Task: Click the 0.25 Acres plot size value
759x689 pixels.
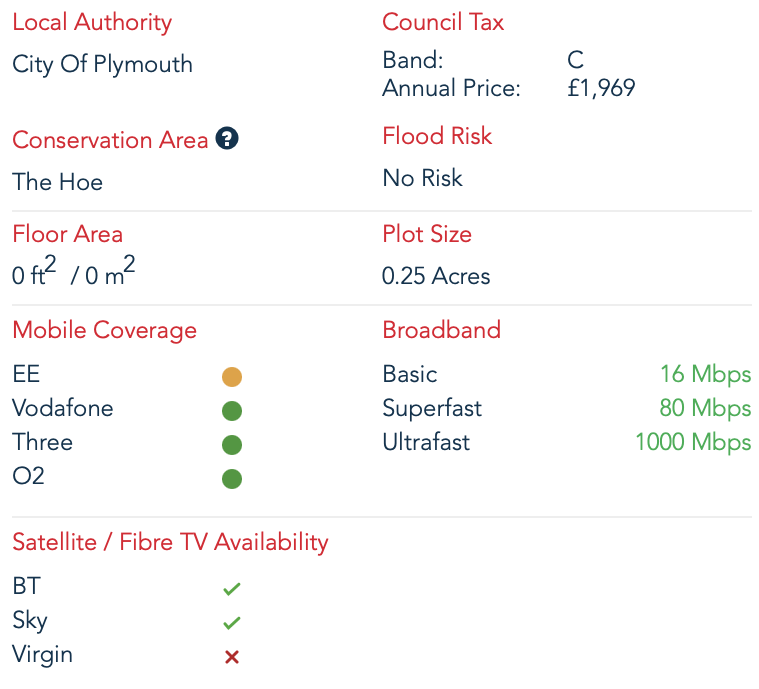Action: pyautogui.click(x=436, y=276)
